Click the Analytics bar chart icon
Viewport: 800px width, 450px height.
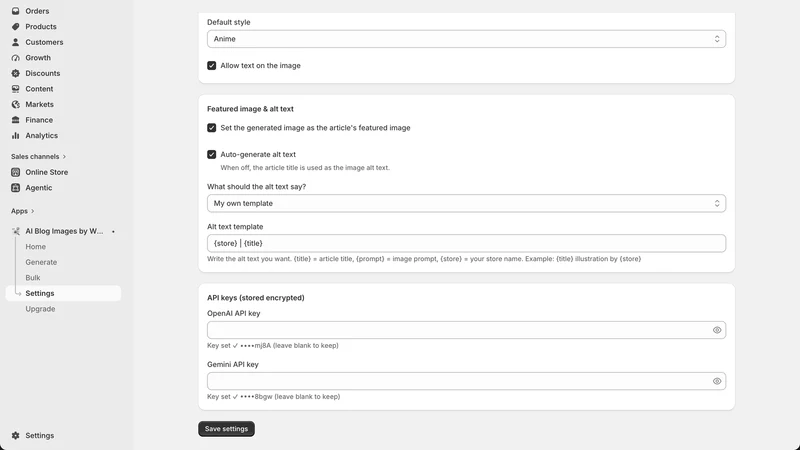coord(15,136)
